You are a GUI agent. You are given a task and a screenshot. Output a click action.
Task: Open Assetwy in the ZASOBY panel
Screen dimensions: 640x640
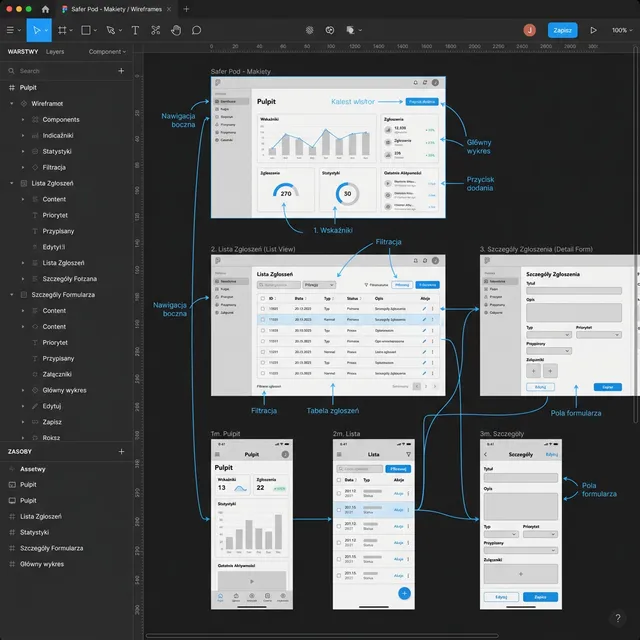coord(33,469)
